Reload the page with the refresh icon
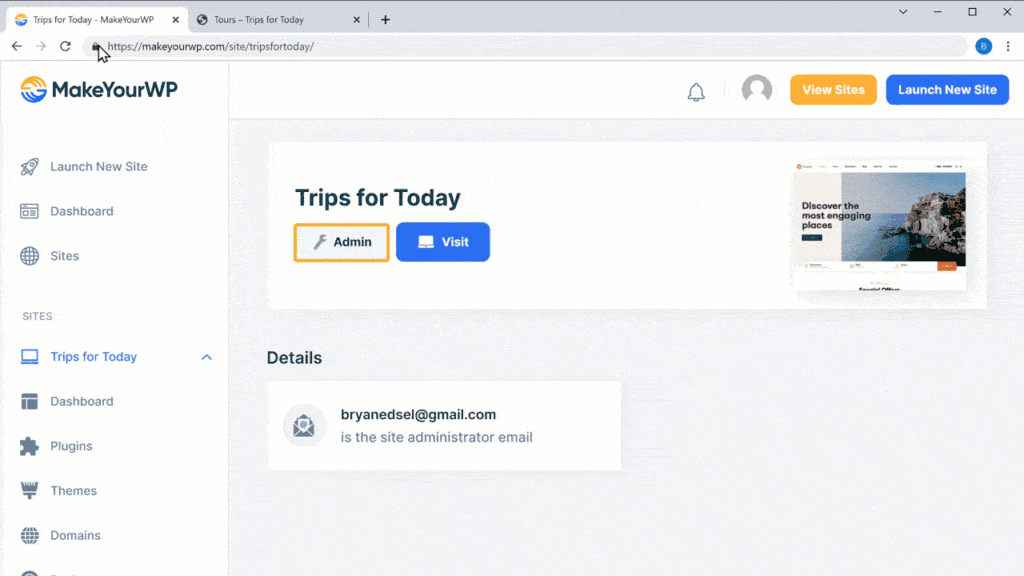 66,46
